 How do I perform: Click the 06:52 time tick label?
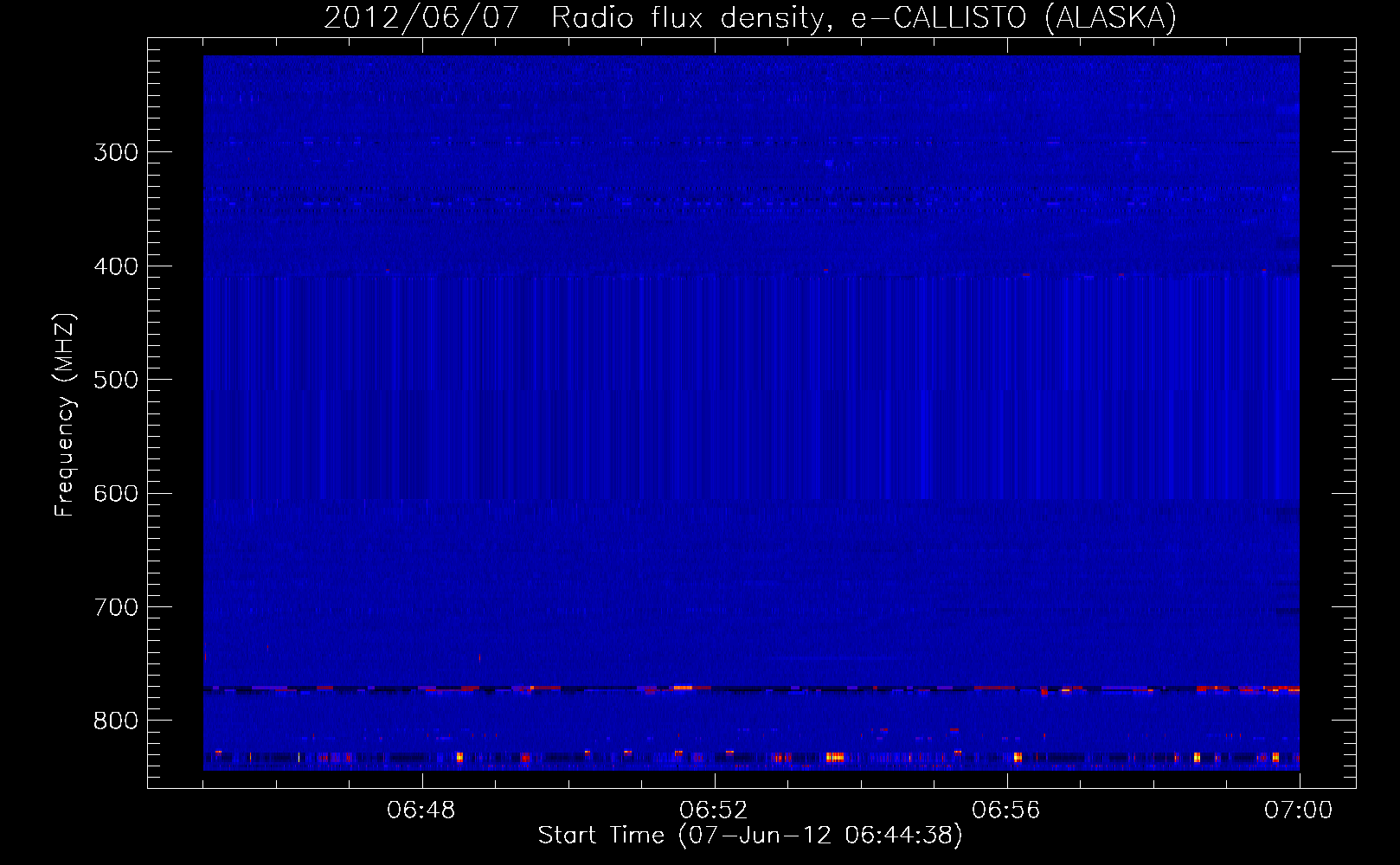[x=714, y=811]
